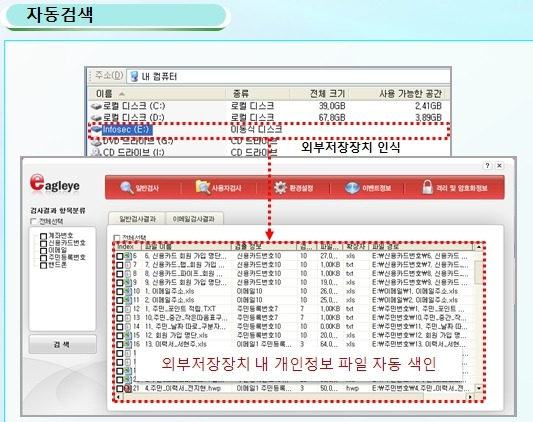Check the row with index 13
The height and width of the screenshot is (422, 533).
[x=120, y=318]
